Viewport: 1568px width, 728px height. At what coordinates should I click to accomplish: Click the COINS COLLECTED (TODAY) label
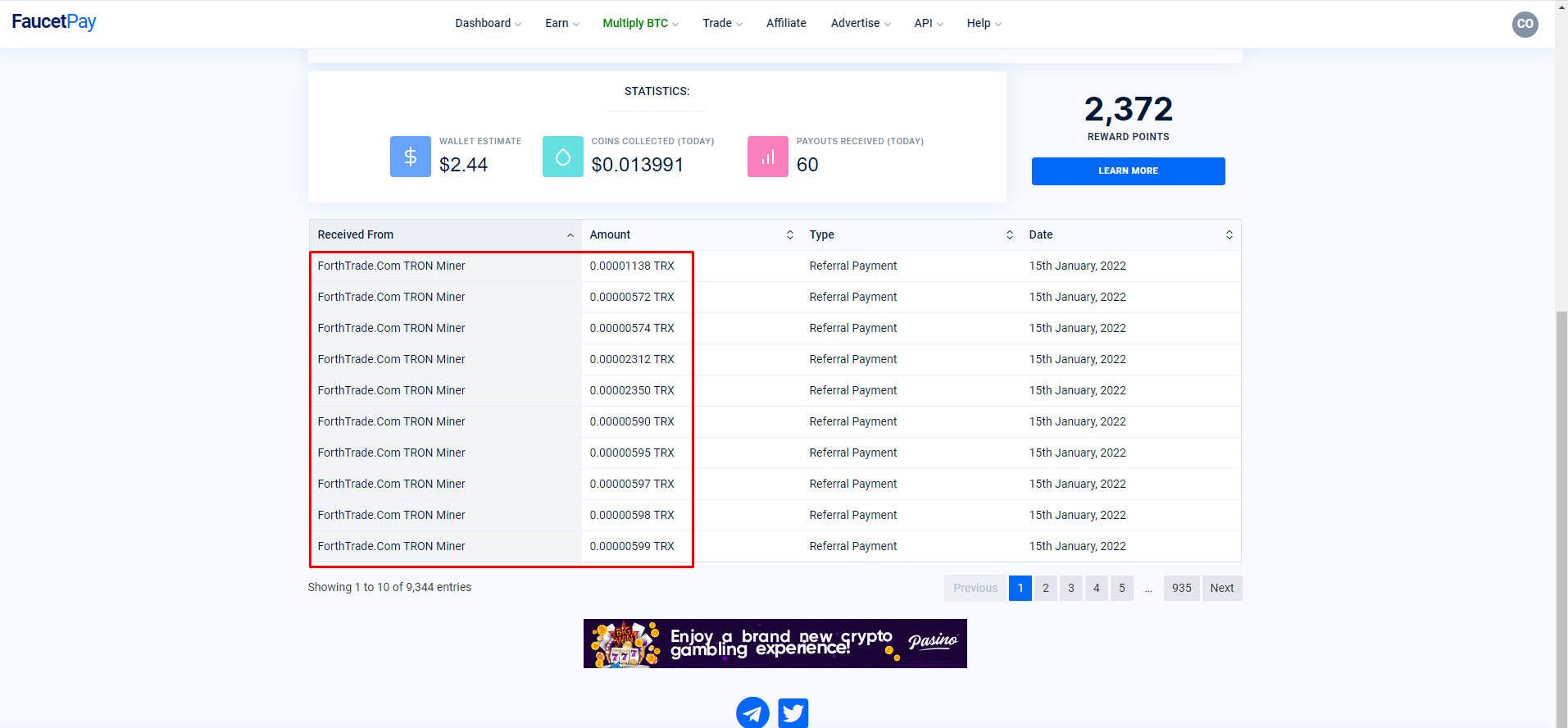(x=652, y=141)
